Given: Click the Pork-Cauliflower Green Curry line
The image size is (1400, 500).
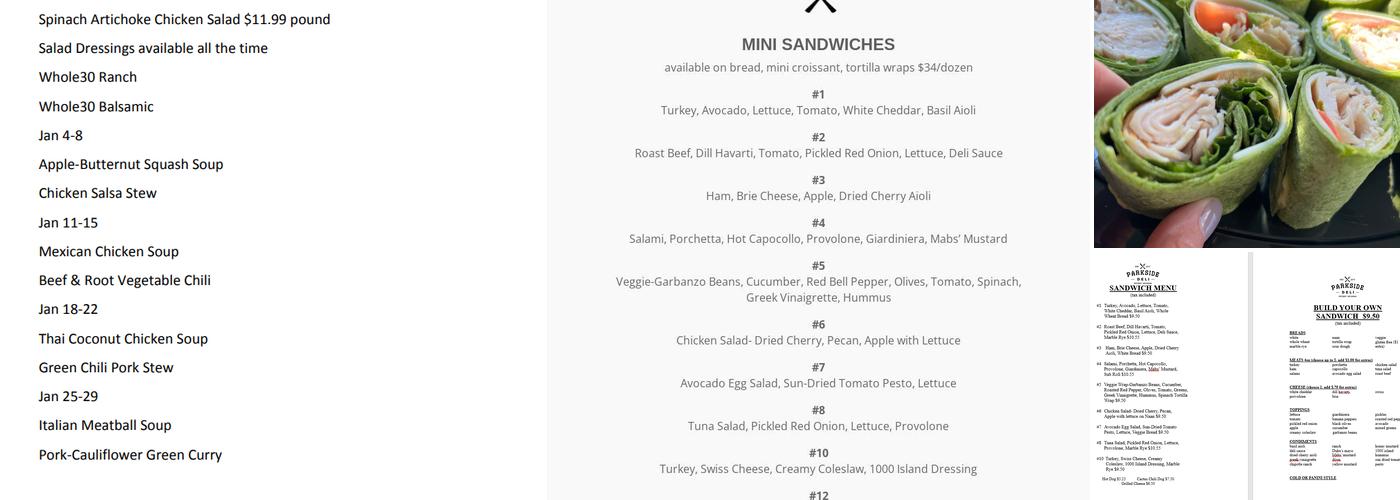Looking at the screenshot, I should coord(130,454).
